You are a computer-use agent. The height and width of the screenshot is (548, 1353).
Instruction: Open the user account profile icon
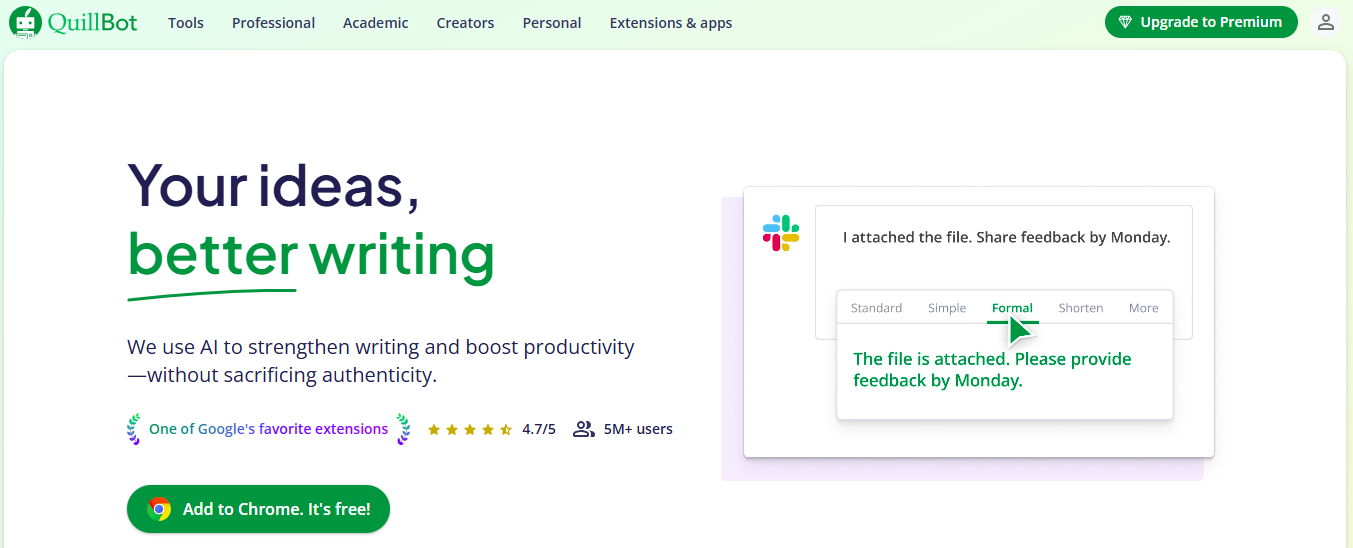(x=1326, y=22)
